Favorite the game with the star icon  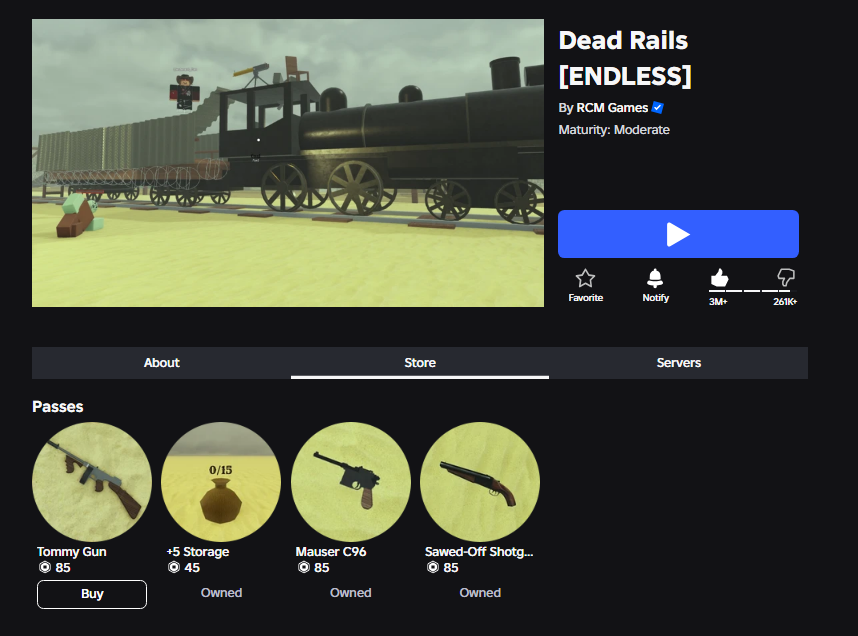585,279
